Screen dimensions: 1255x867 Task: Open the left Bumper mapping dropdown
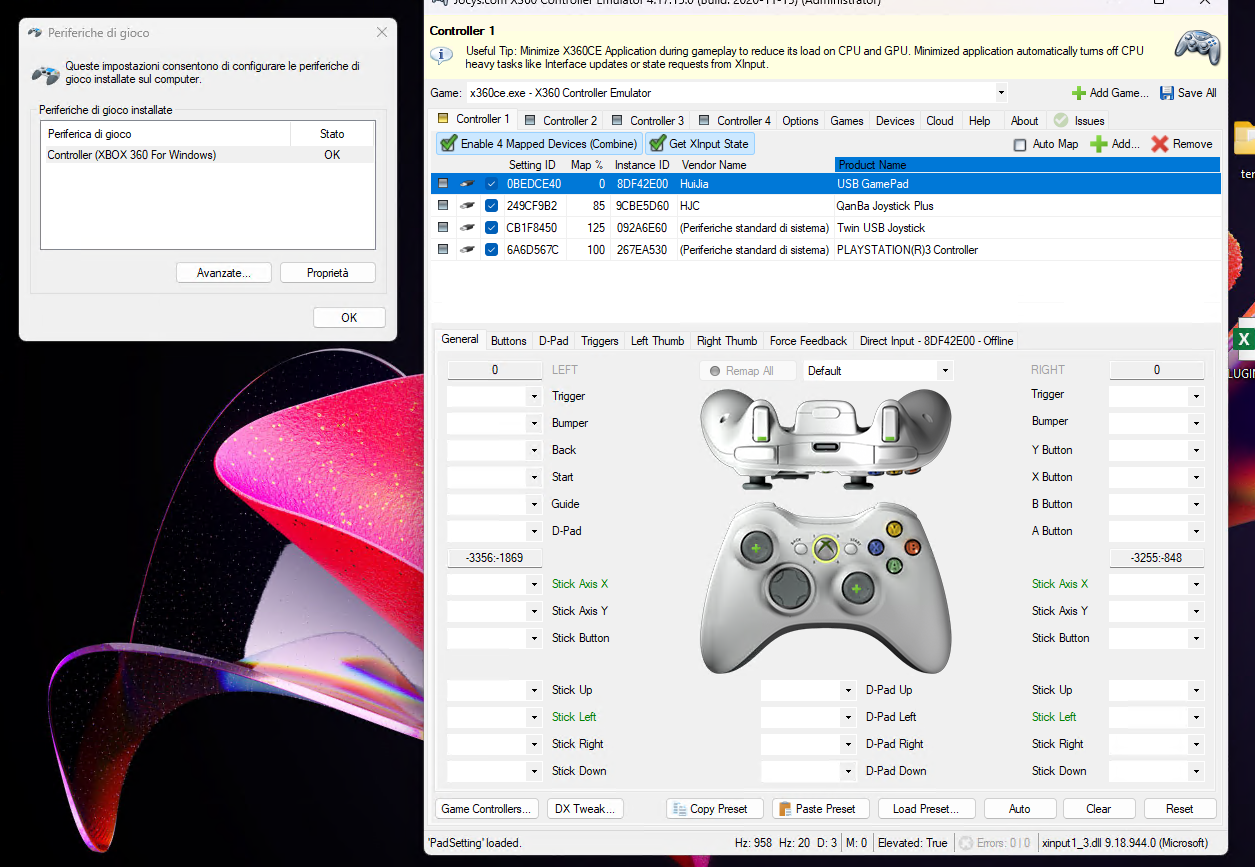point(534,424)
